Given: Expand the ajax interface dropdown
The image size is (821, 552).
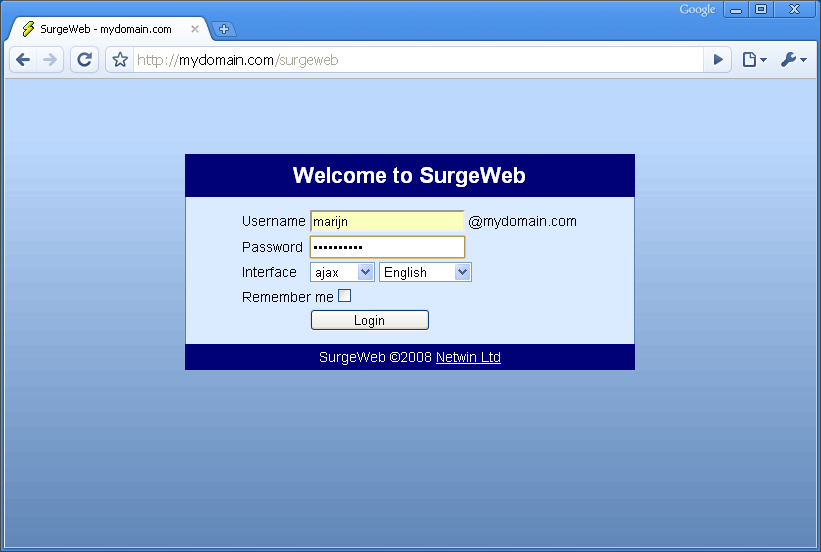Looking at the screenshot, I should coord(342,272).
